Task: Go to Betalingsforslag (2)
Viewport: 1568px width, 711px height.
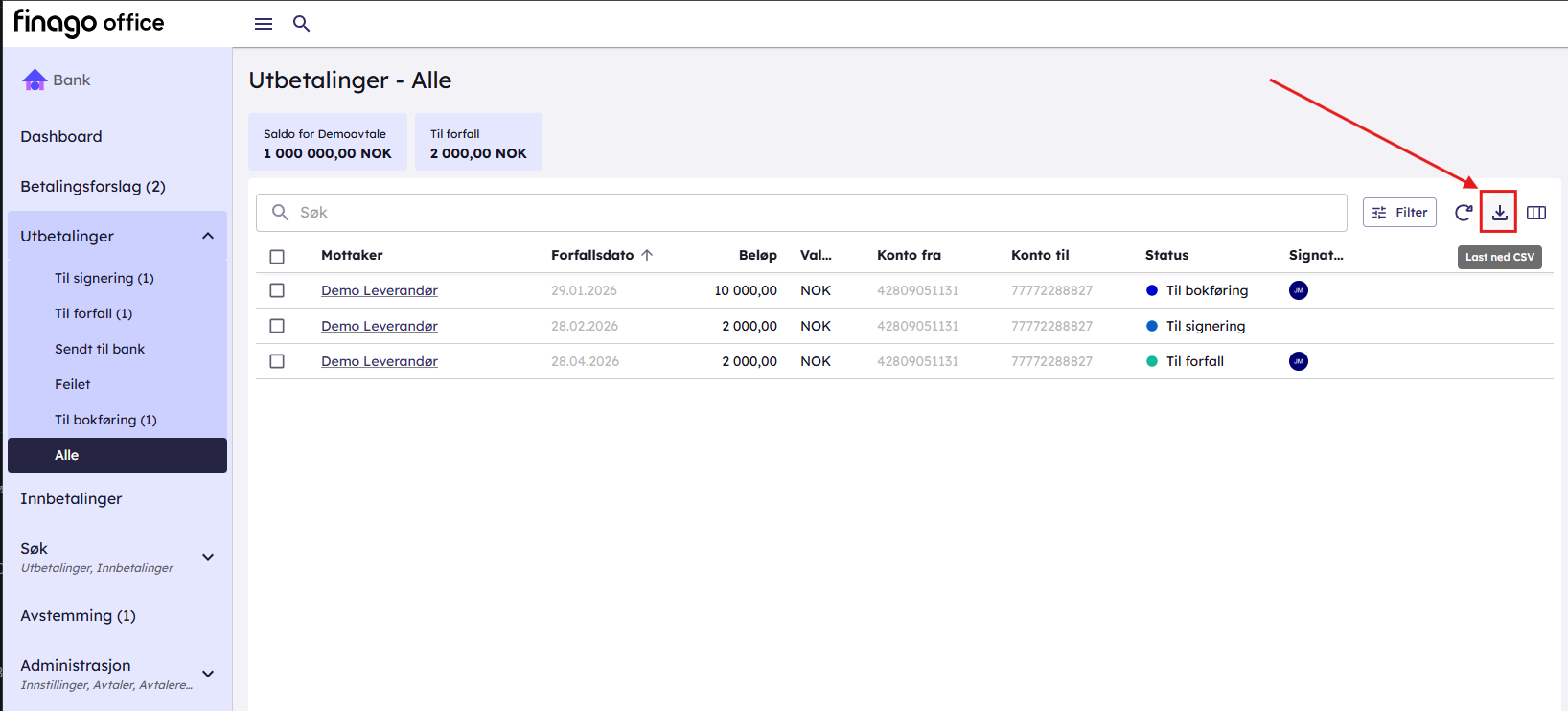Action: point(93,187)
